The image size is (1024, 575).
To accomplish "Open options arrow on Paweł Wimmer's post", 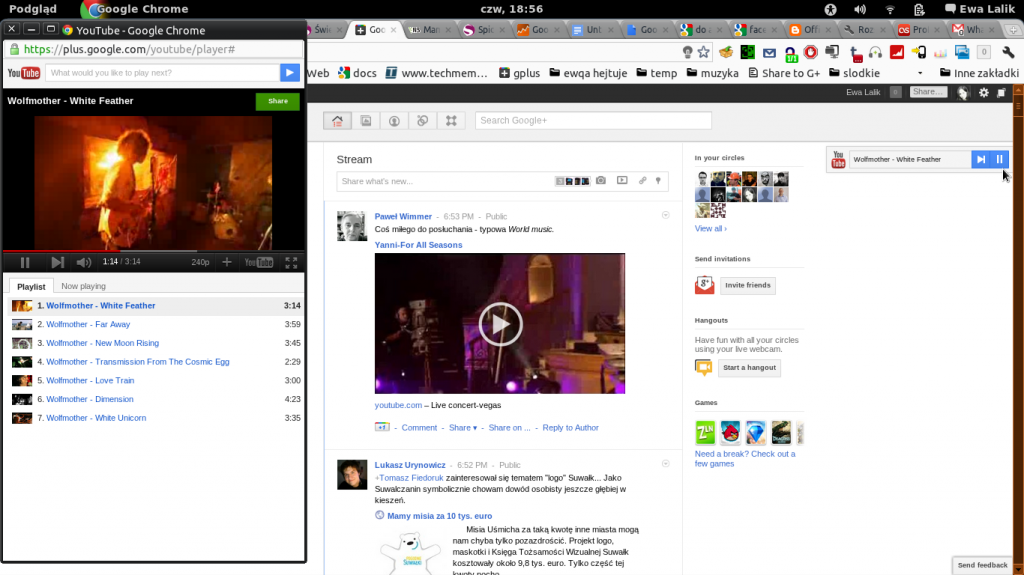I will (665, 215).
